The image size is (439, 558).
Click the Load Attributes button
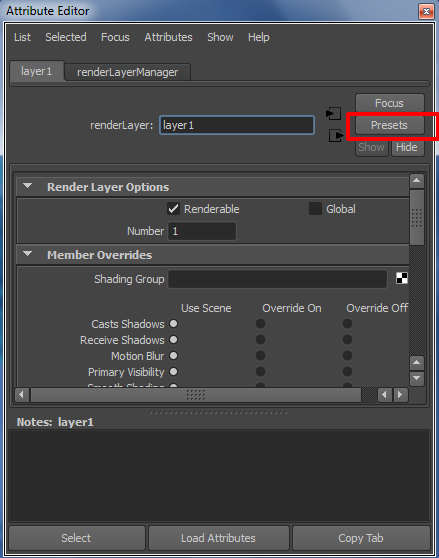coord(218,538)
